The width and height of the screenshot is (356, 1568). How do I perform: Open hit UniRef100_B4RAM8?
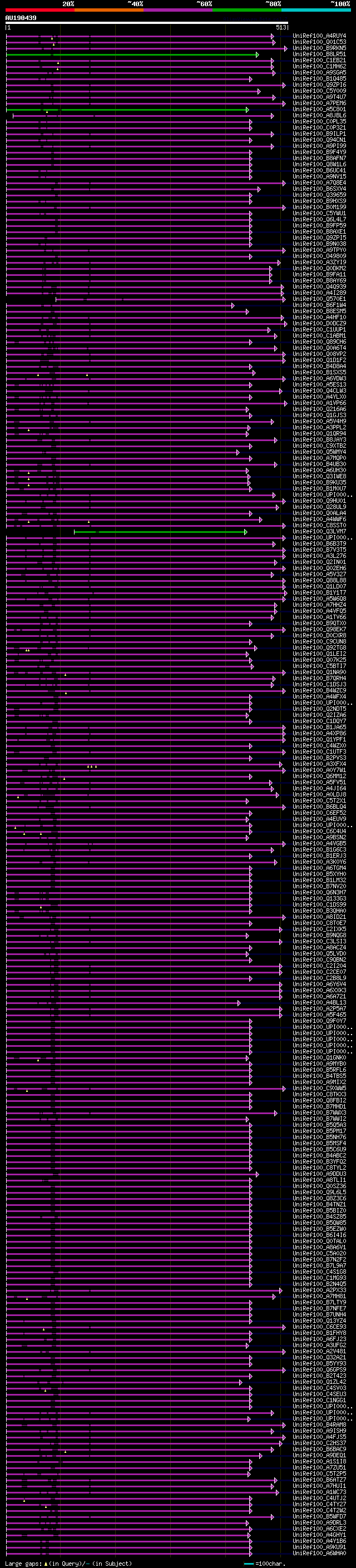tap(319, 1425)
